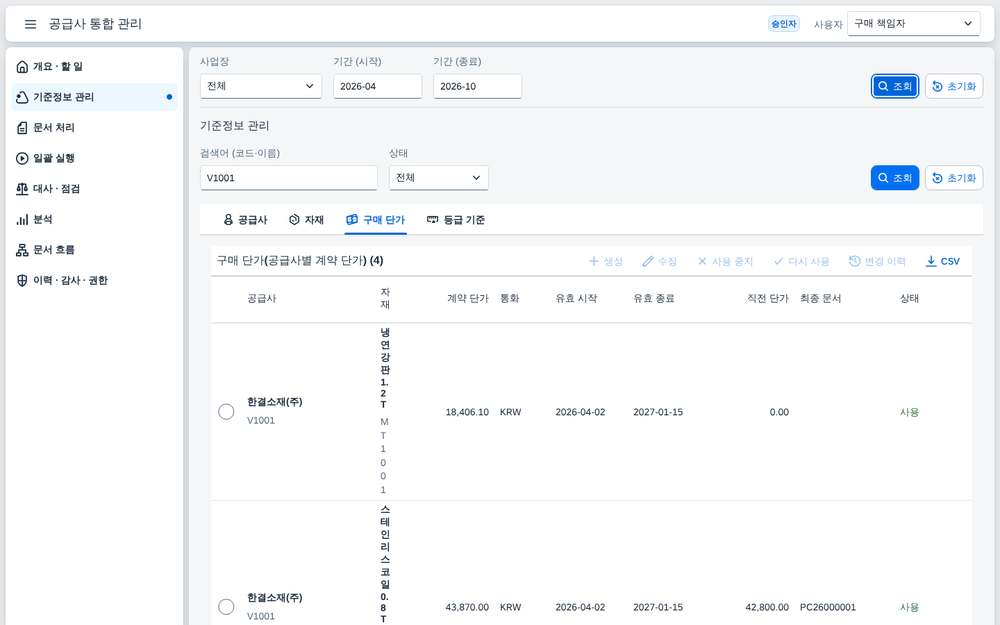Screen dimensions: 1000x625
Task: Switch to the 자재 tab
Action: point(306,220)
